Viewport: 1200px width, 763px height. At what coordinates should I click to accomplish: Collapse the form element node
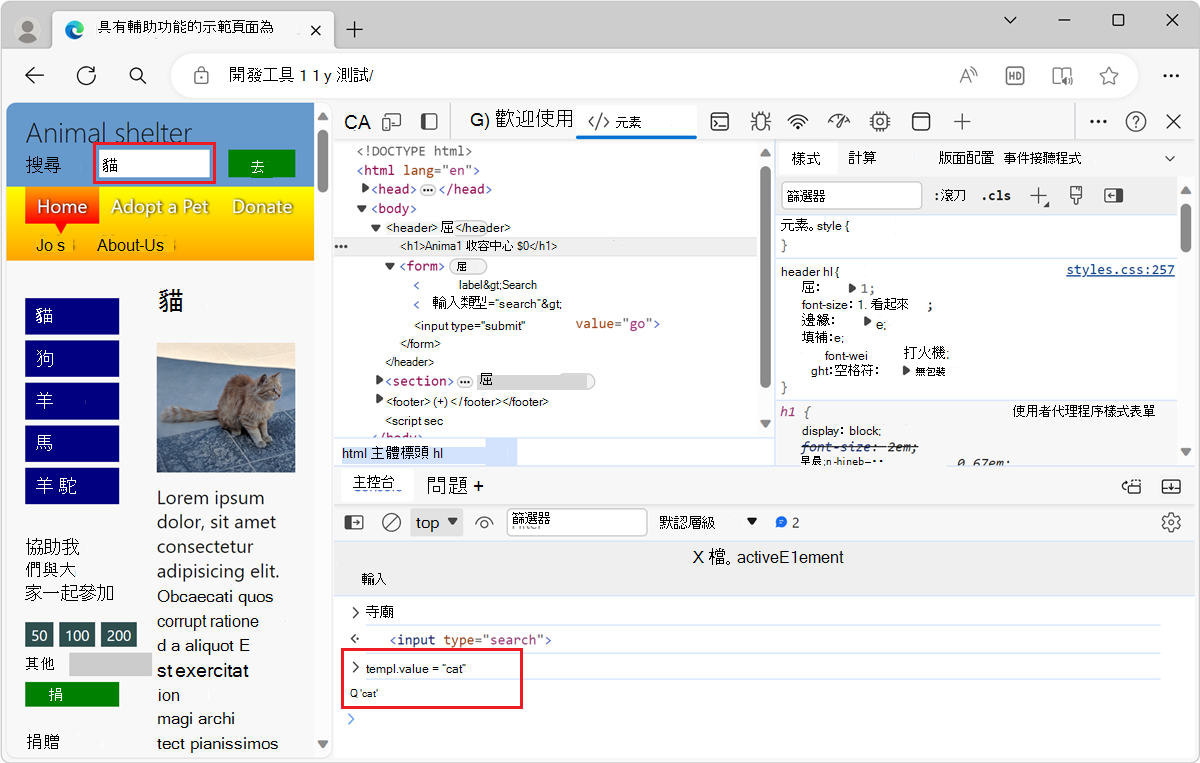tap(390, 266)
